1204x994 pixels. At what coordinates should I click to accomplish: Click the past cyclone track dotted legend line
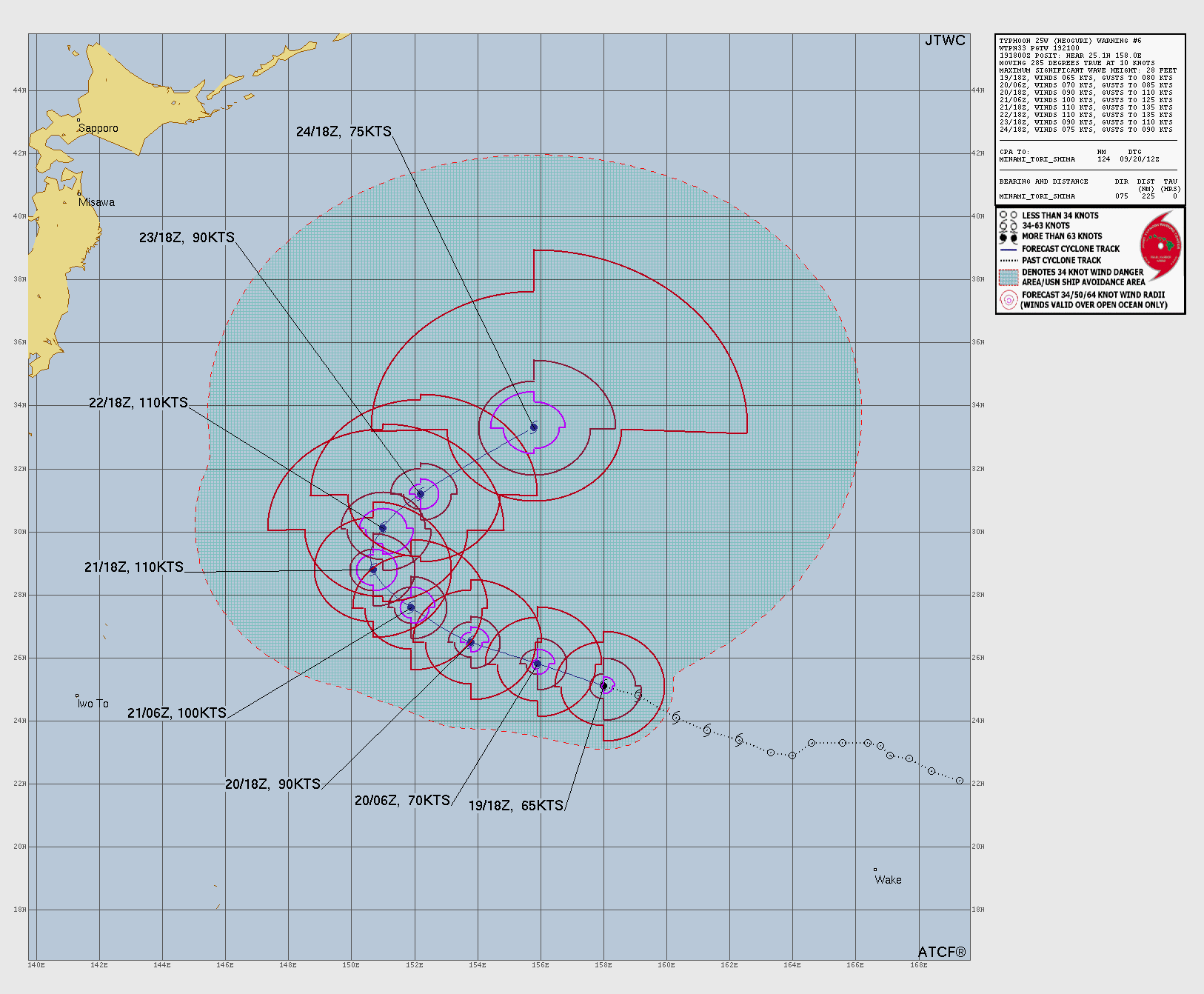[1008, 261]
